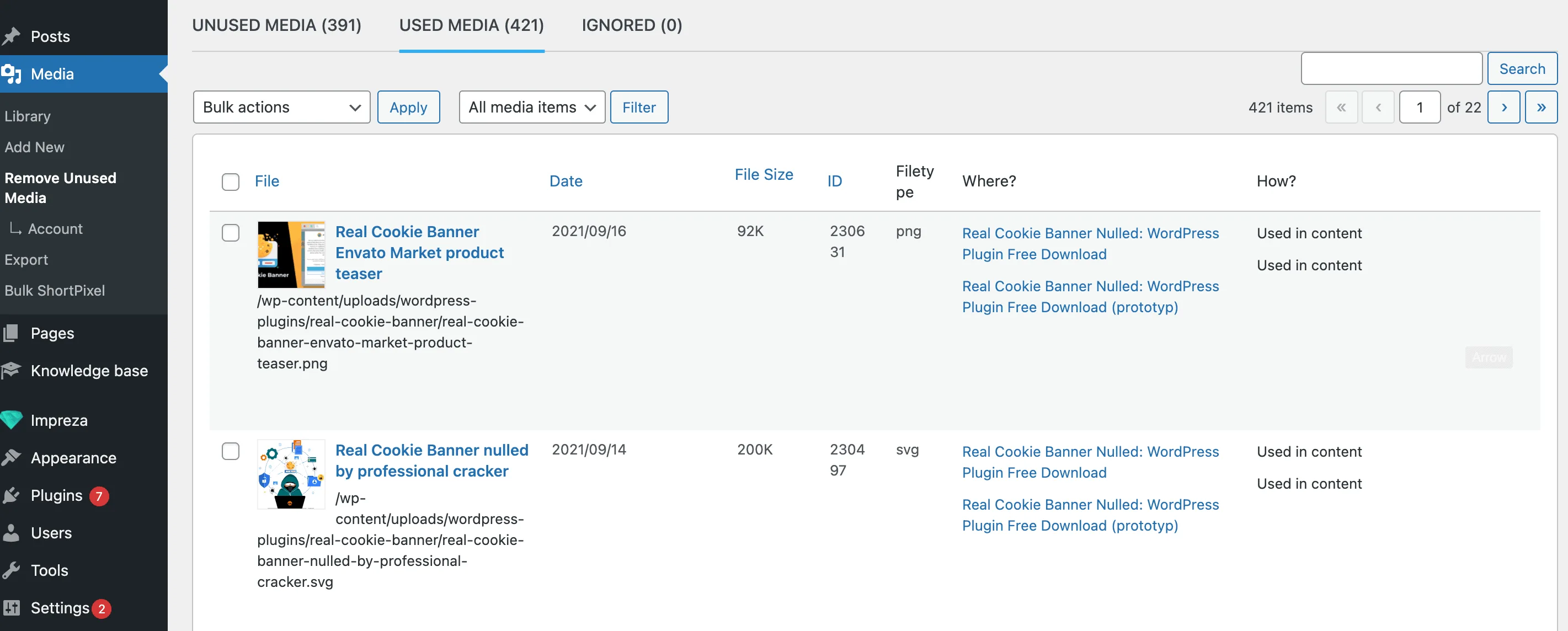
Task: Switch to the Ignored tab
Action: tap(631, 25)
